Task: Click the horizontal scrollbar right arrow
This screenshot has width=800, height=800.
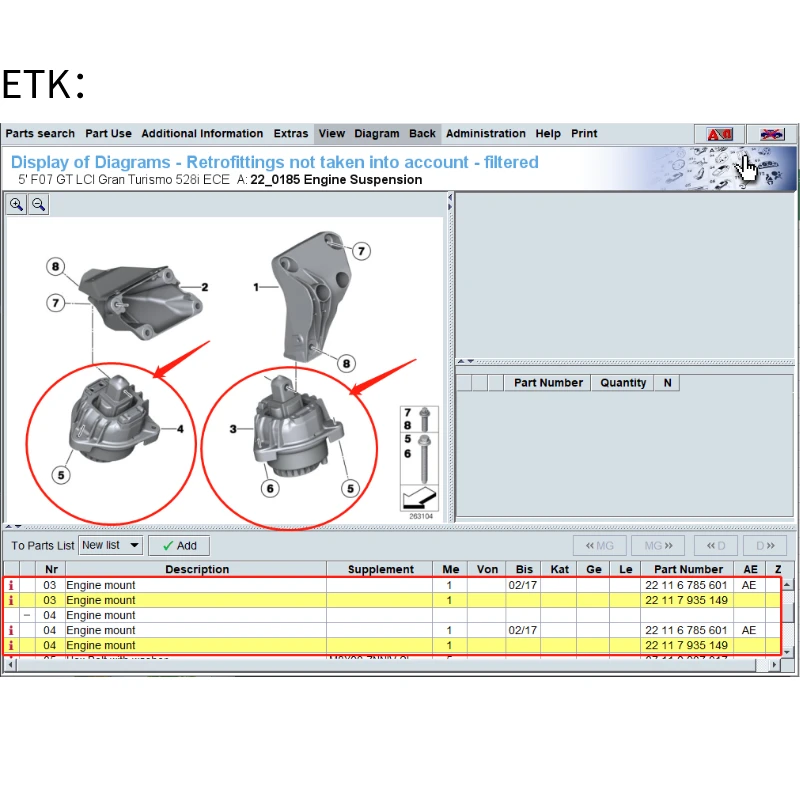Action: coord(774,664)
